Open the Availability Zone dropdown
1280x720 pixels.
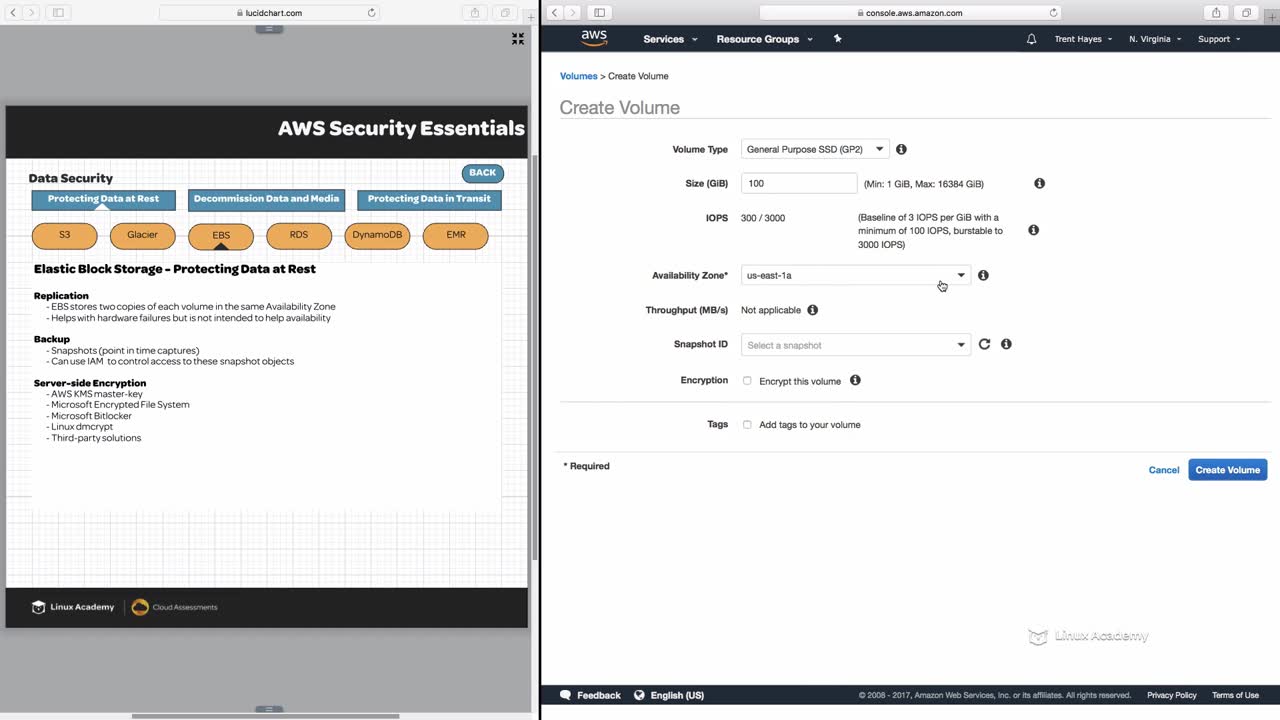pyautogui.click(x=855, y=275)
